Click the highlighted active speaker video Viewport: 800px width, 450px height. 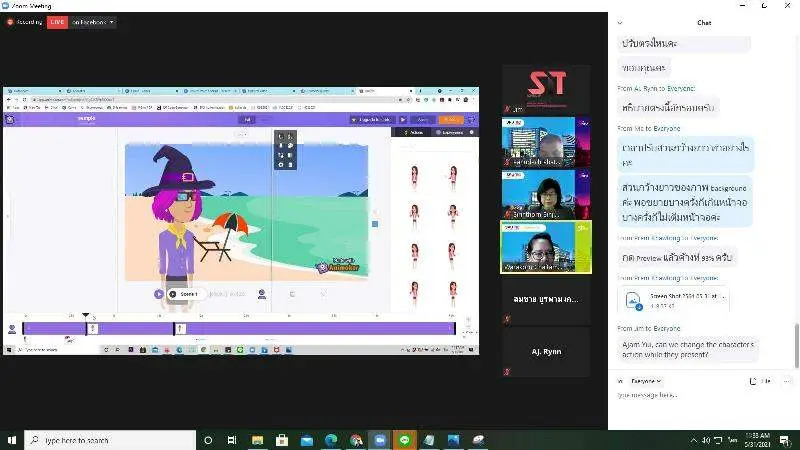click(x=545, y=246)
